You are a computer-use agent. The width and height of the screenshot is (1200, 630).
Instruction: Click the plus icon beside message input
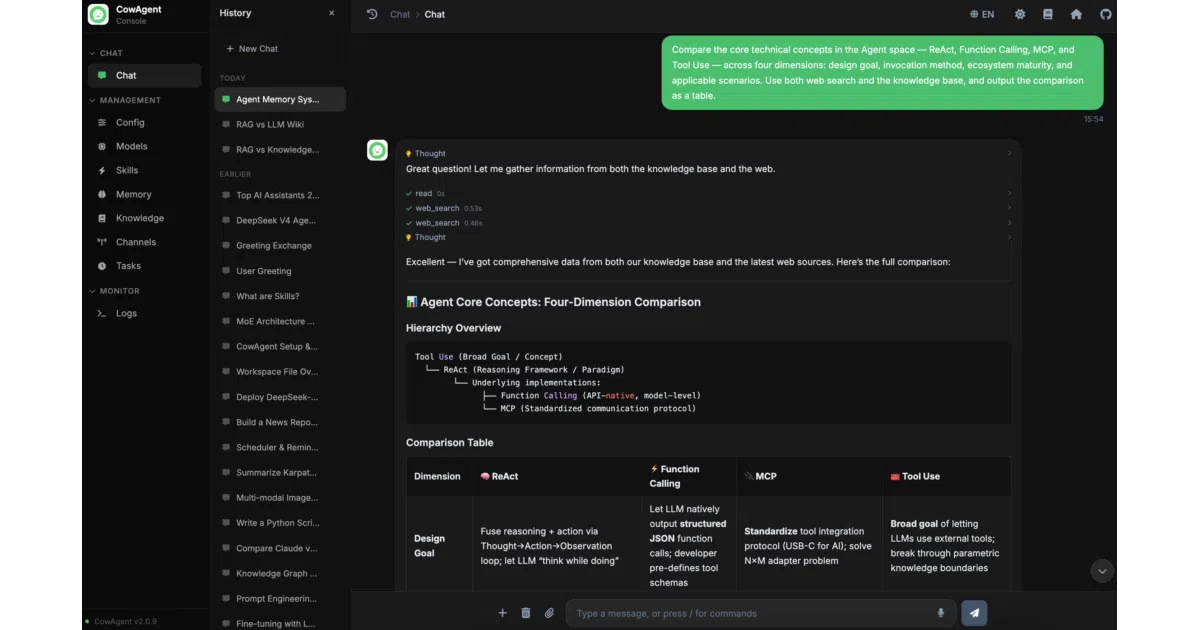coord(503,613)
